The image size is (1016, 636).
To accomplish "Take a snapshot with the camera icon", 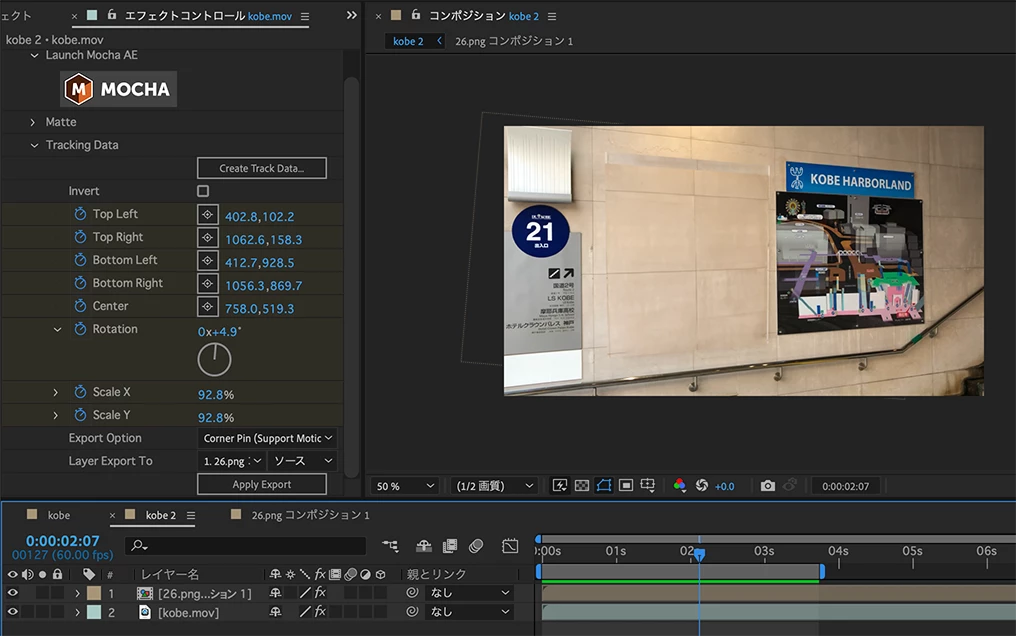I will (x=767, y=486).
